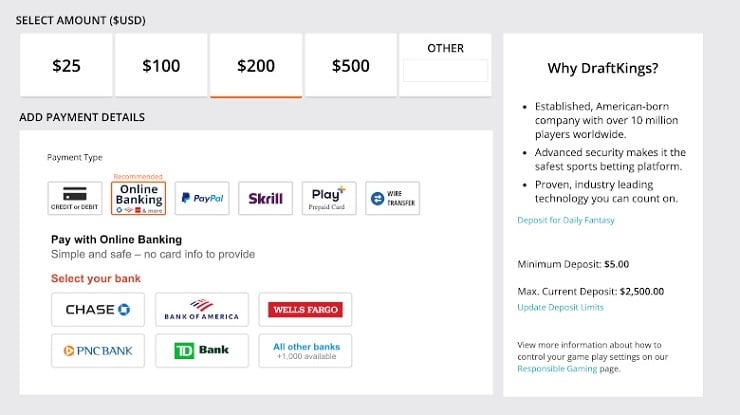Open the All other banks list
Screen dimensions: 740x415
pos(305,351)
